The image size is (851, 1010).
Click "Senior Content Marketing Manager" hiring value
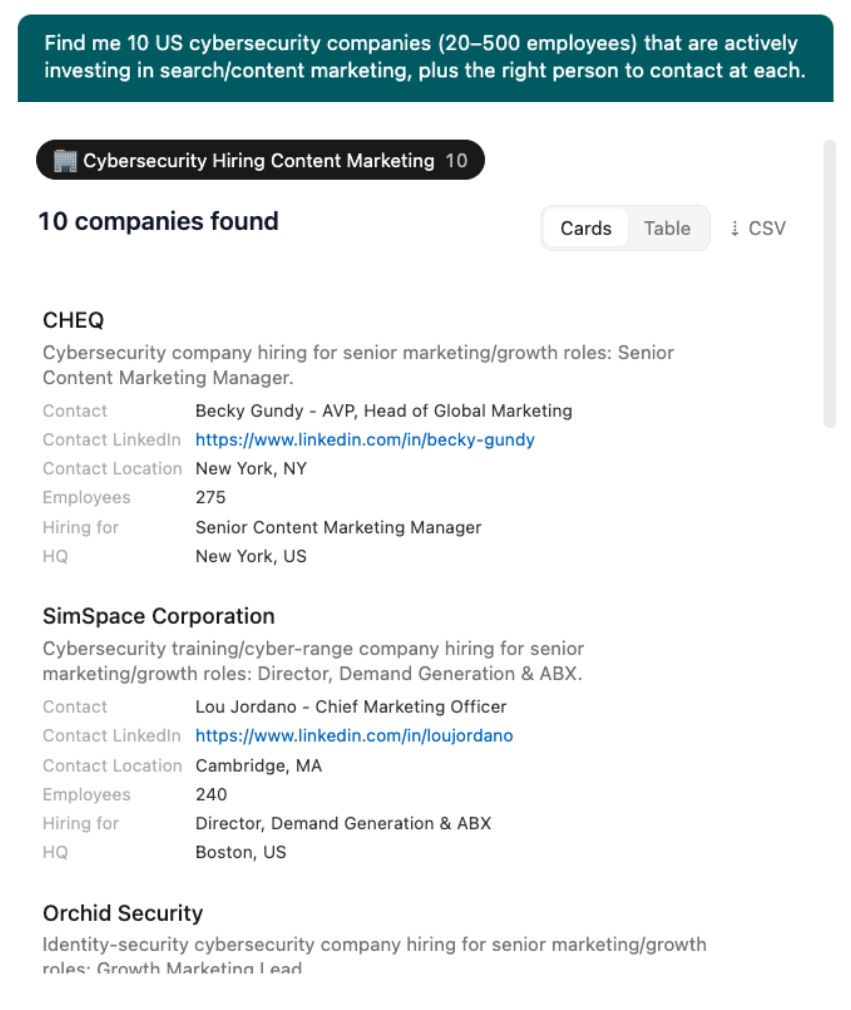(338, 527)
